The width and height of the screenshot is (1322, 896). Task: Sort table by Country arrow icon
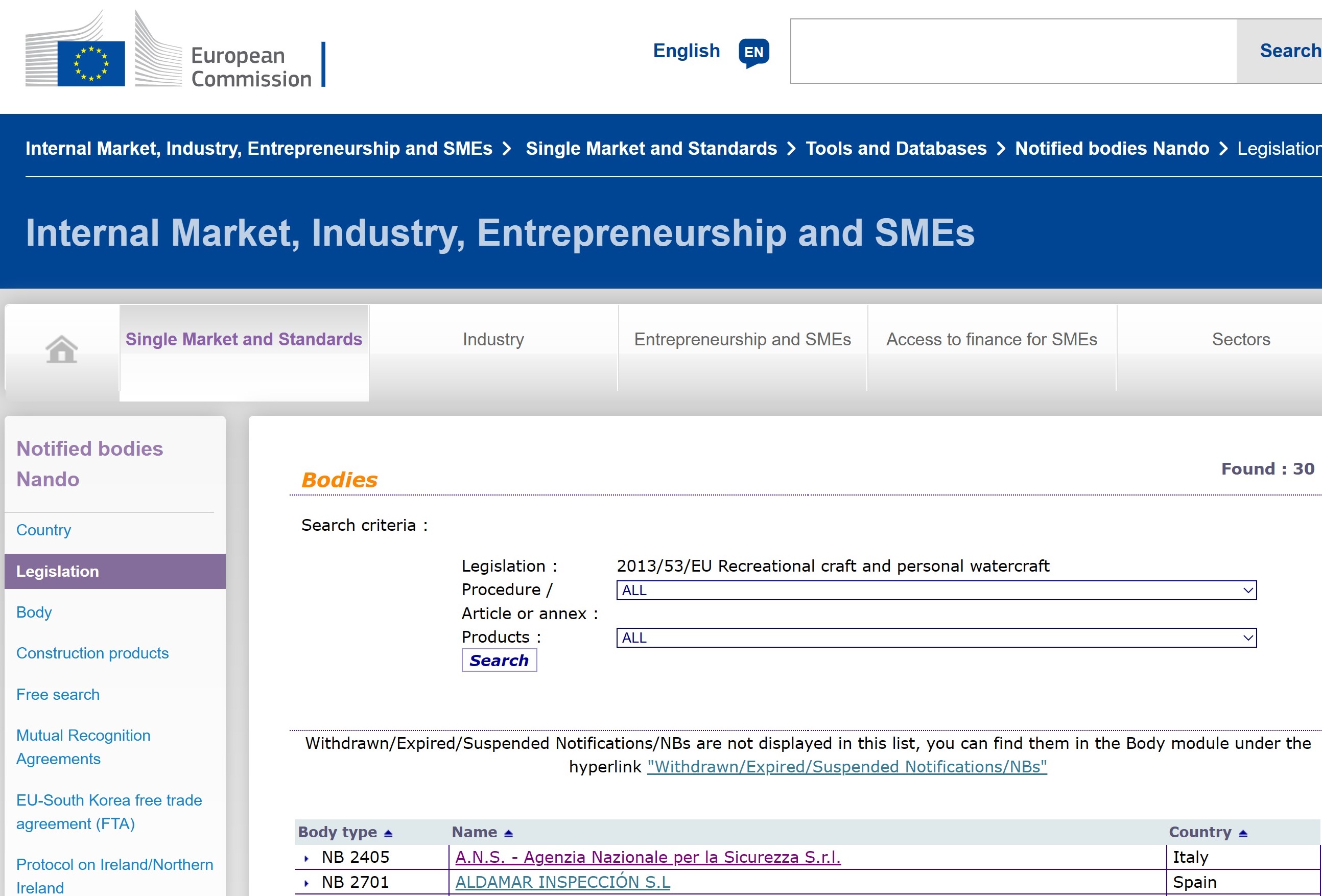click(x=1243, y=833)
